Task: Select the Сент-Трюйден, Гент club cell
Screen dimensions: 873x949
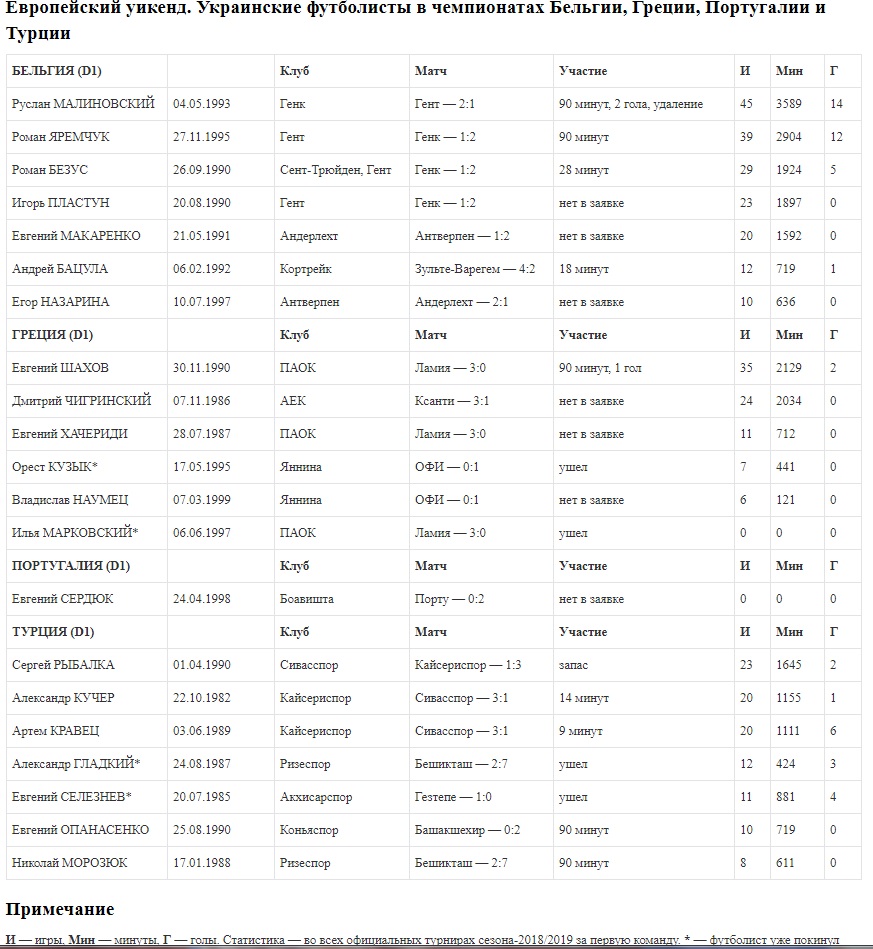Action: point(336,170)
